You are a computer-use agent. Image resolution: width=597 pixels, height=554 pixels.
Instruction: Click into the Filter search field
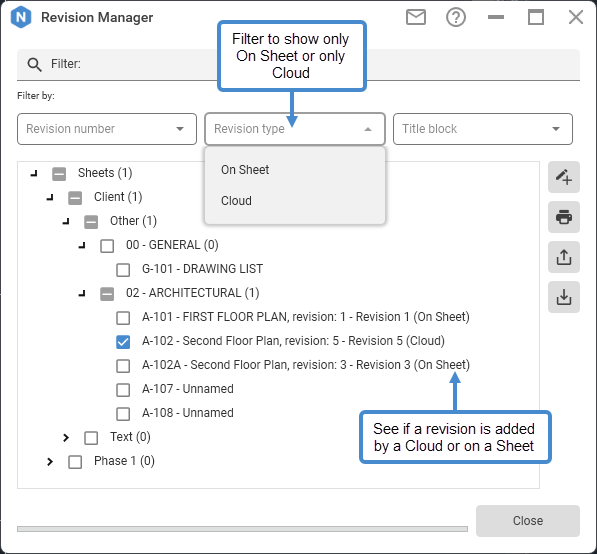coord(298,64)
